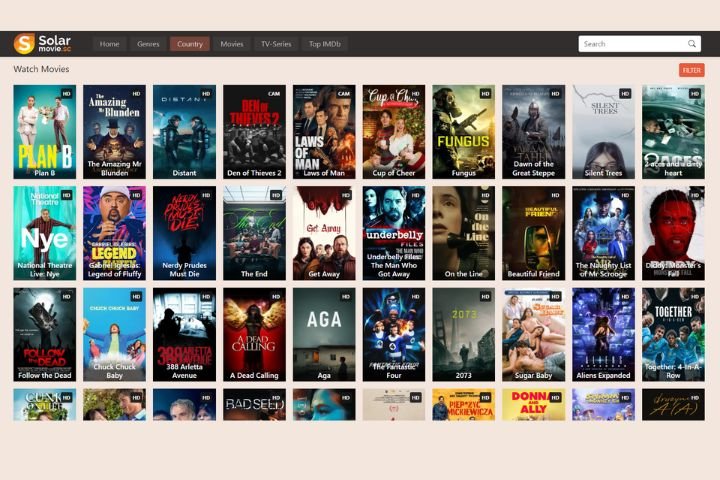Select the Cup of Cheer thumbnail
Viewport: 720px width, 480px height.
394,132
